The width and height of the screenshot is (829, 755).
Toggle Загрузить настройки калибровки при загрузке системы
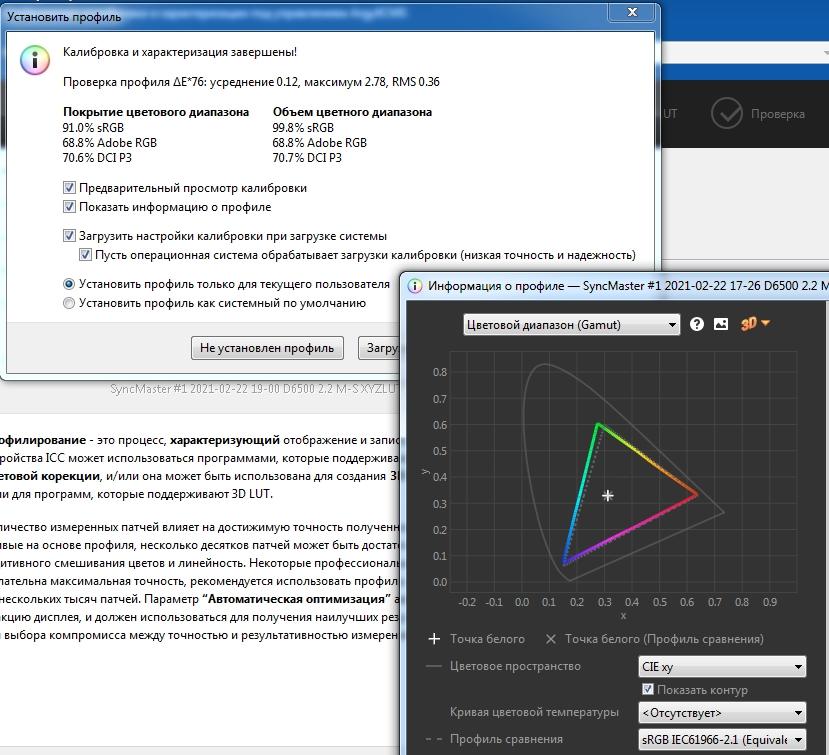tap(69, 236)
